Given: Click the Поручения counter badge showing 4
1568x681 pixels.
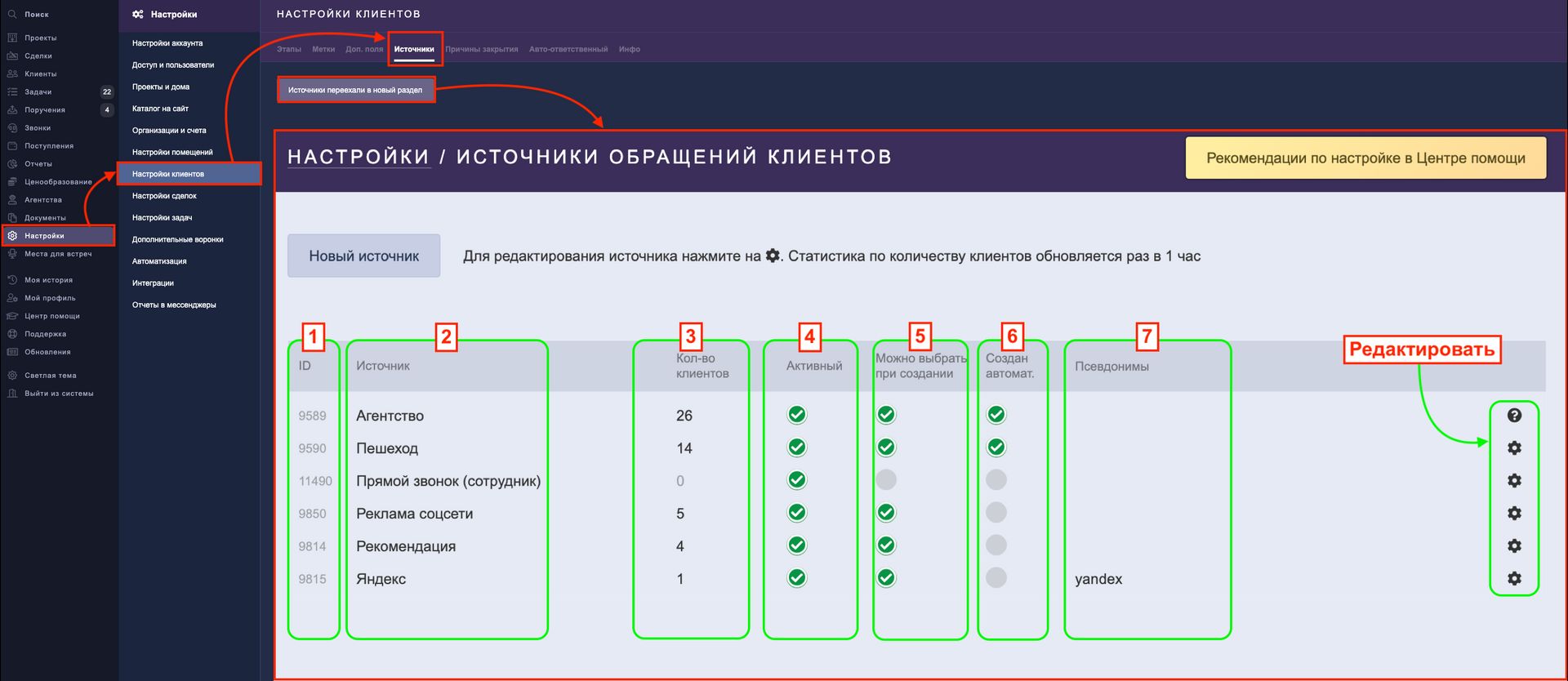Looking at the screenshot, I should pos(107,109).
